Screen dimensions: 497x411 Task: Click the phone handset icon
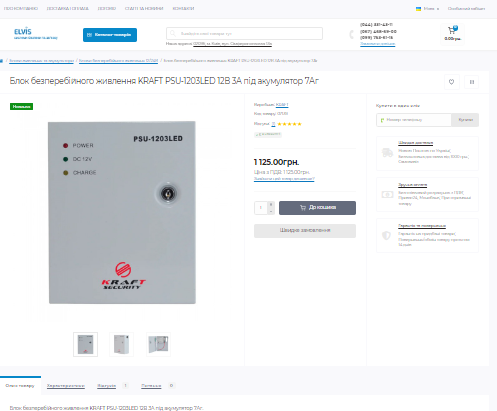[x=351, y=34]
